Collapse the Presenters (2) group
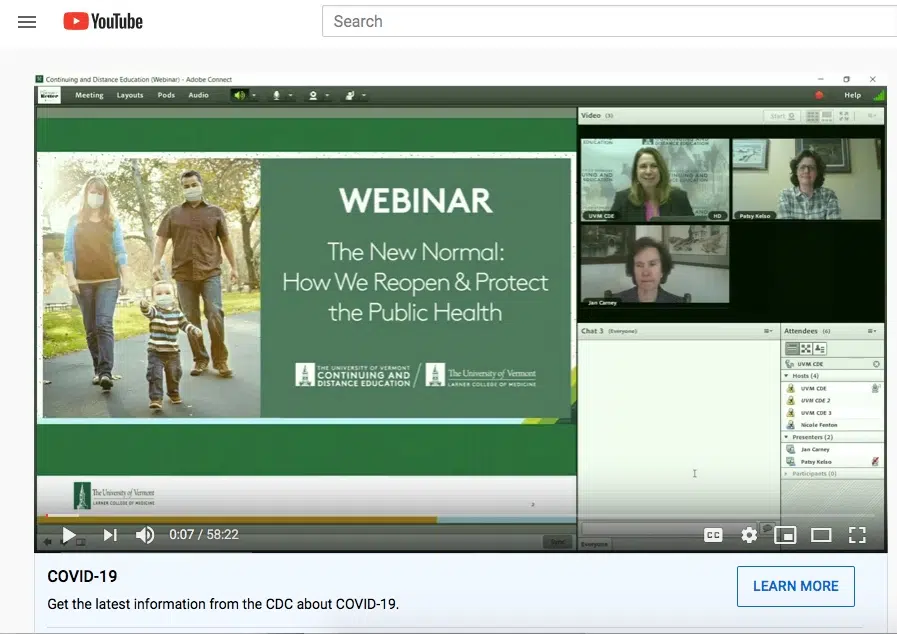Viewport: 897px width, 634px height. [787, 437]
